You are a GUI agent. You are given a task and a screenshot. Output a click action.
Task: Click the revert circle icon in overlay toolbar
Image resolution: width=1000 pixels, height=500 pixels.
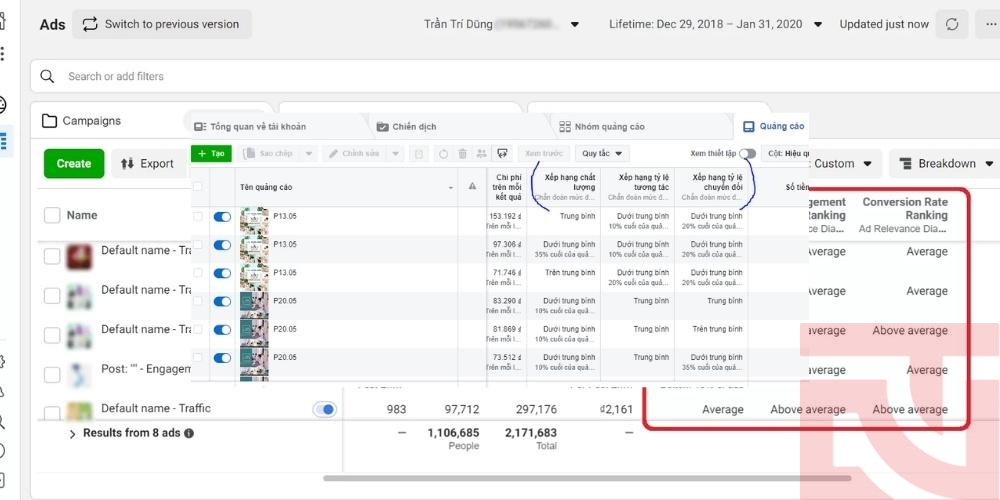tap(444, 154)
